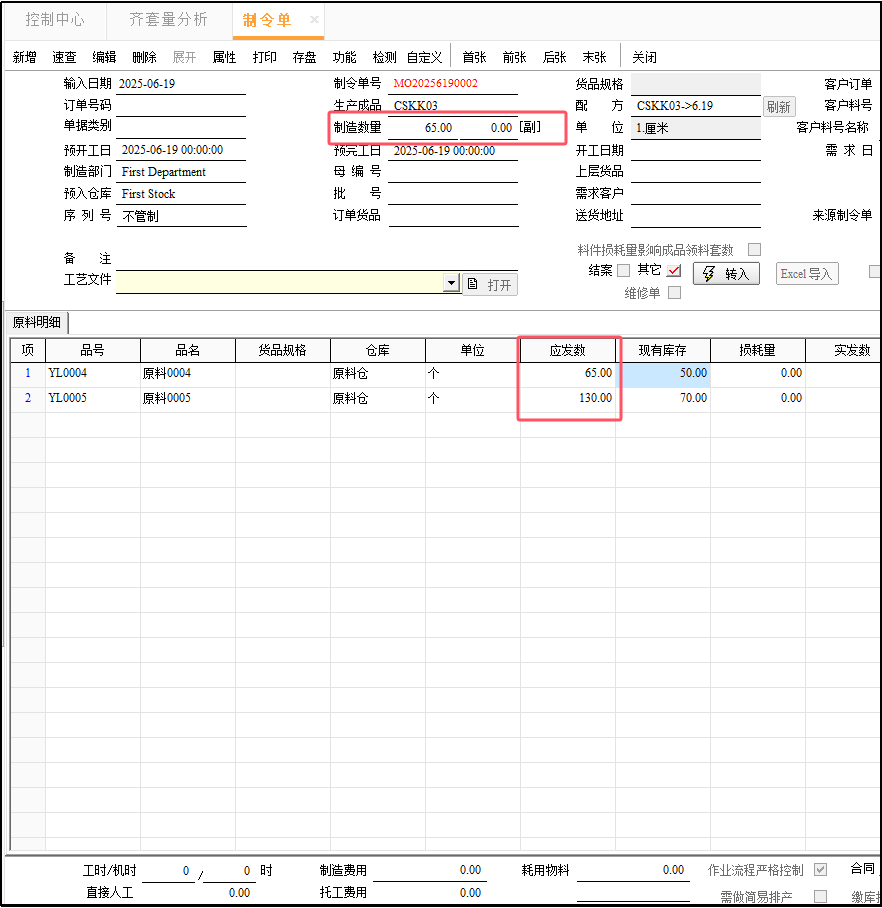Click 存盘 to save the order
This screenshot has height=908, width=882.
(x=305, y=57)
